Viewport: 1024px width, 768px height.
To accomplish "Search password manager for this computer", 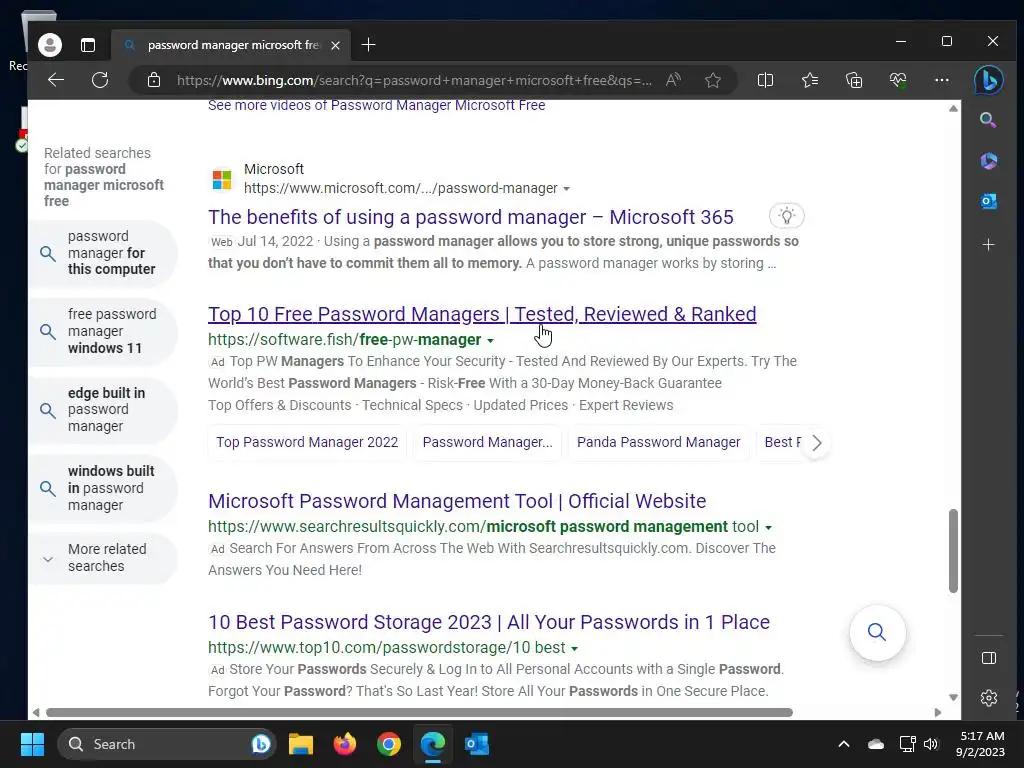I will click(x=103, y=253).
